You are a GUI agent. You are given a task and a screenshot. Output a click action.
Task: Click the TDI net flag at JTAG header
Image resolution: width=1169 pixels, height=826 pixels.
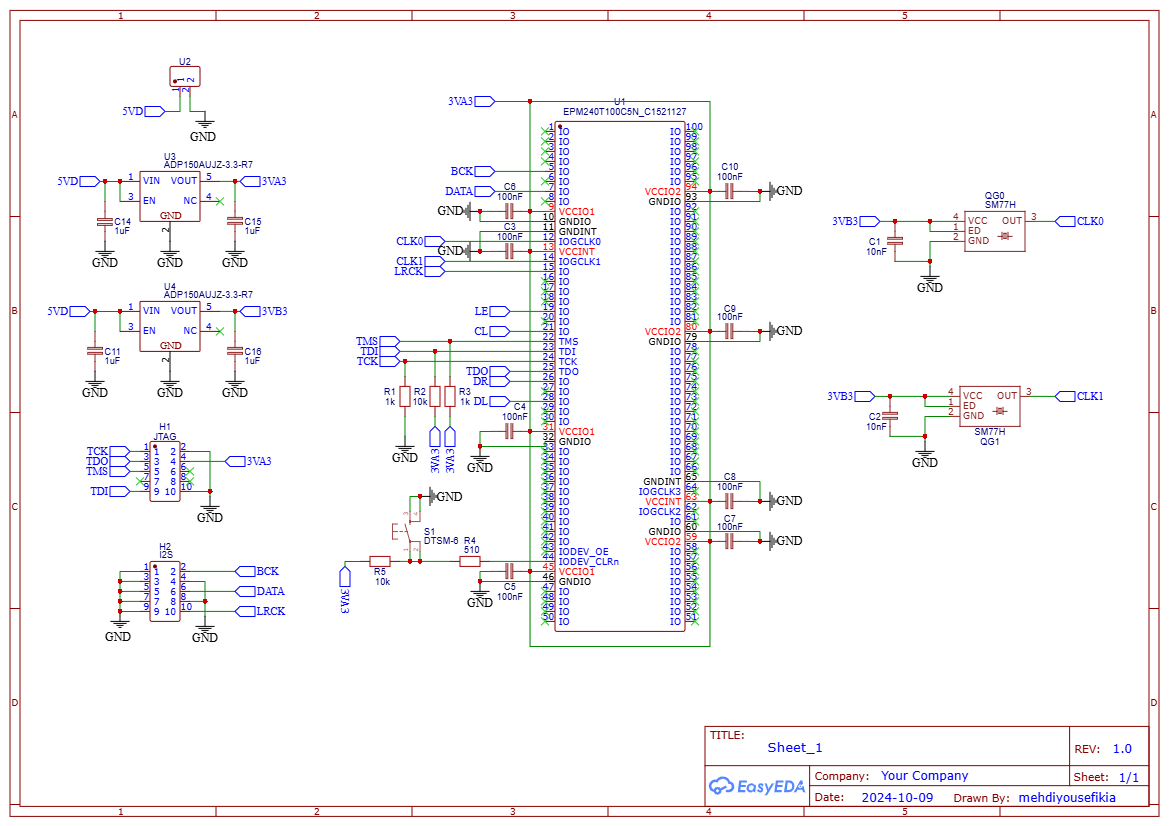[x=110, y=491]
